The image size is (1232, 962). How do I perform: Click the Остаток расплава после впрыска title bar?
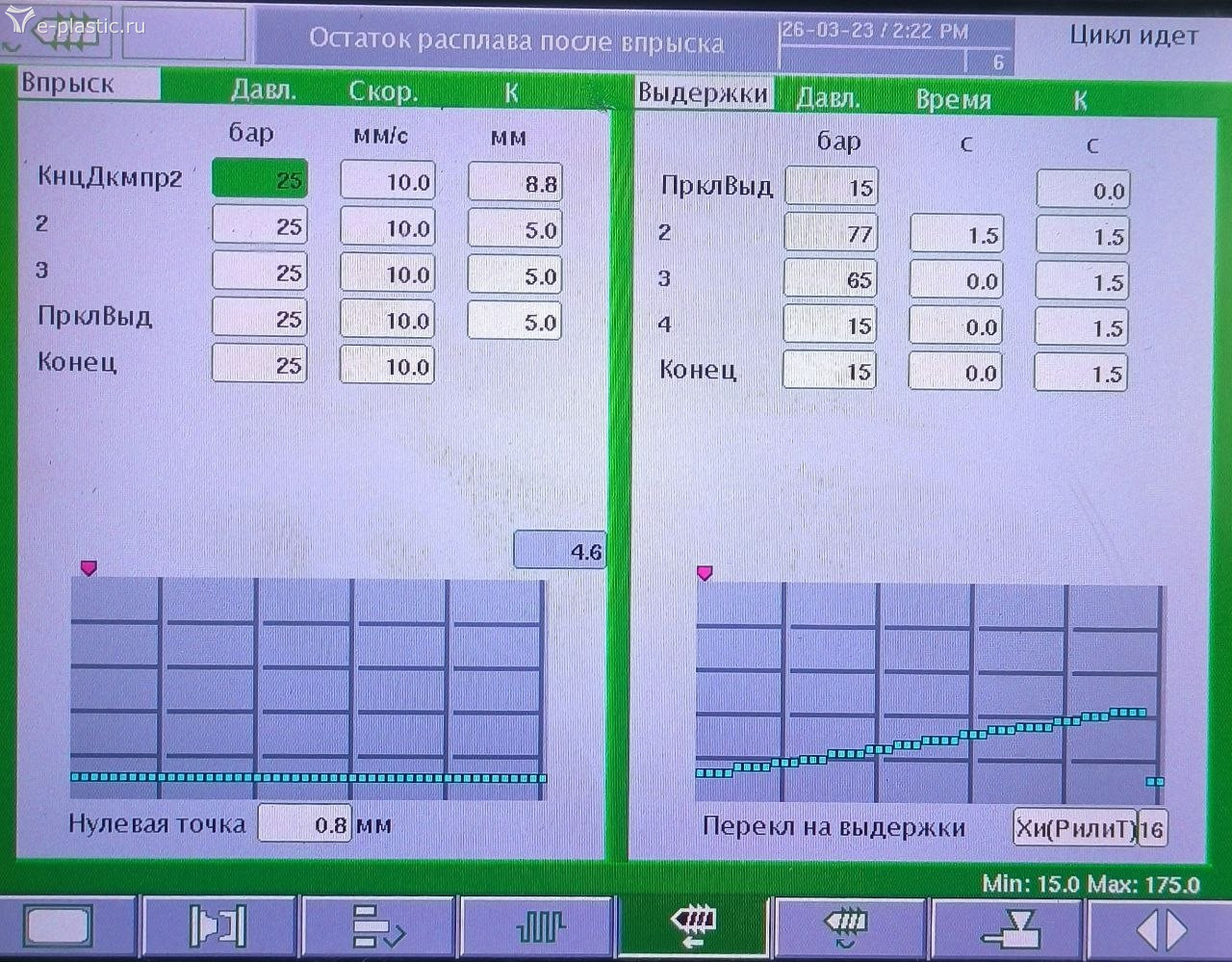tap(516, 41)
